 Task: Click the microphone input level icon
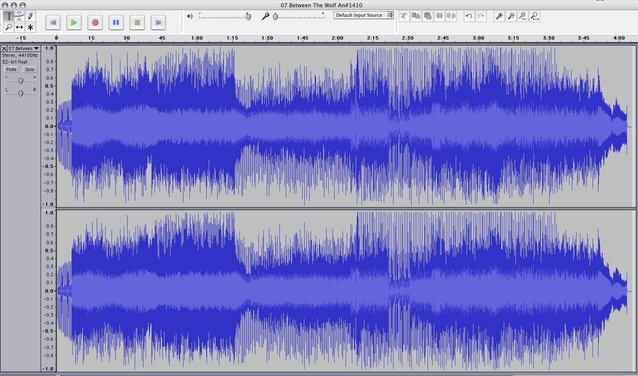[x=265, y=16]
